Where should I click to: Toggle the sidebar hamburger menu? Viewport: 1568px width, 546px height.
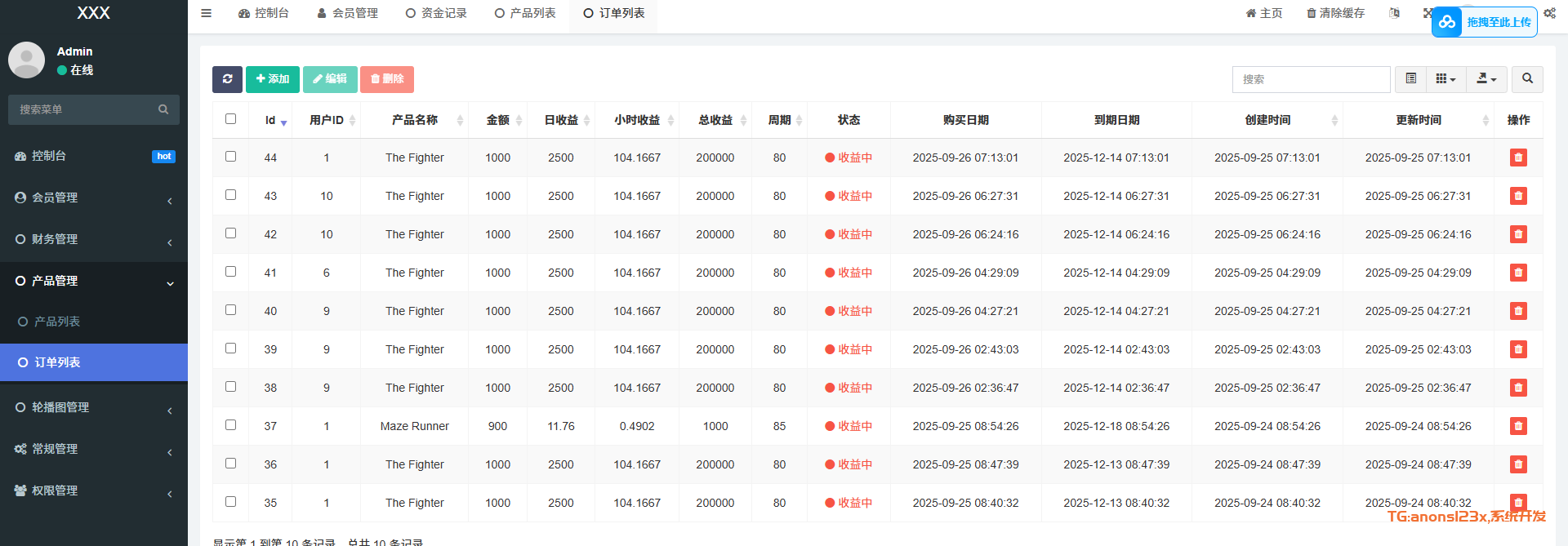tap(207, 13)
